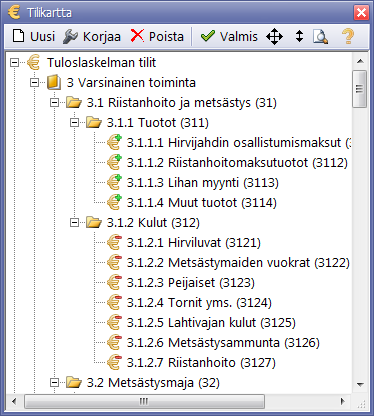374x416 pixels.
Task: Click expense euro icon of Lahtivajan kulut
Action: (x=114, y=322)
